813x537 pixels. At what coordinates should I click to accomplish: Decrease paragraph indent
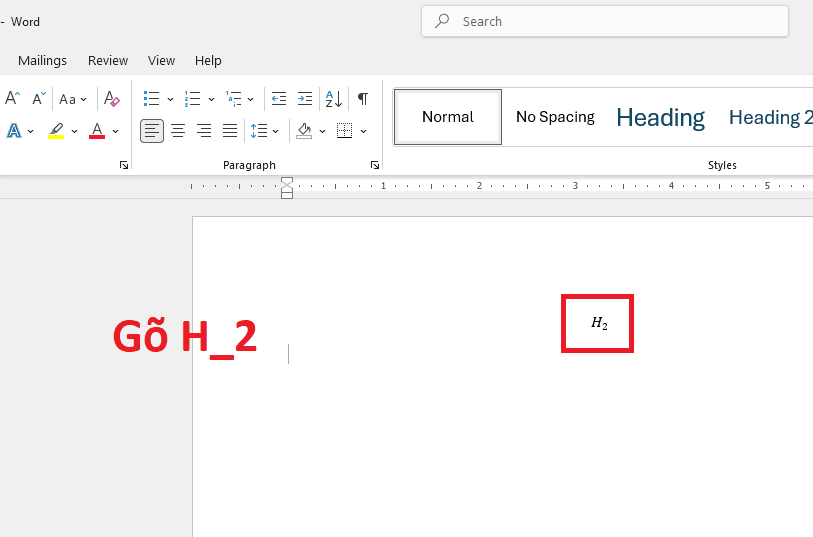[279, 98]
